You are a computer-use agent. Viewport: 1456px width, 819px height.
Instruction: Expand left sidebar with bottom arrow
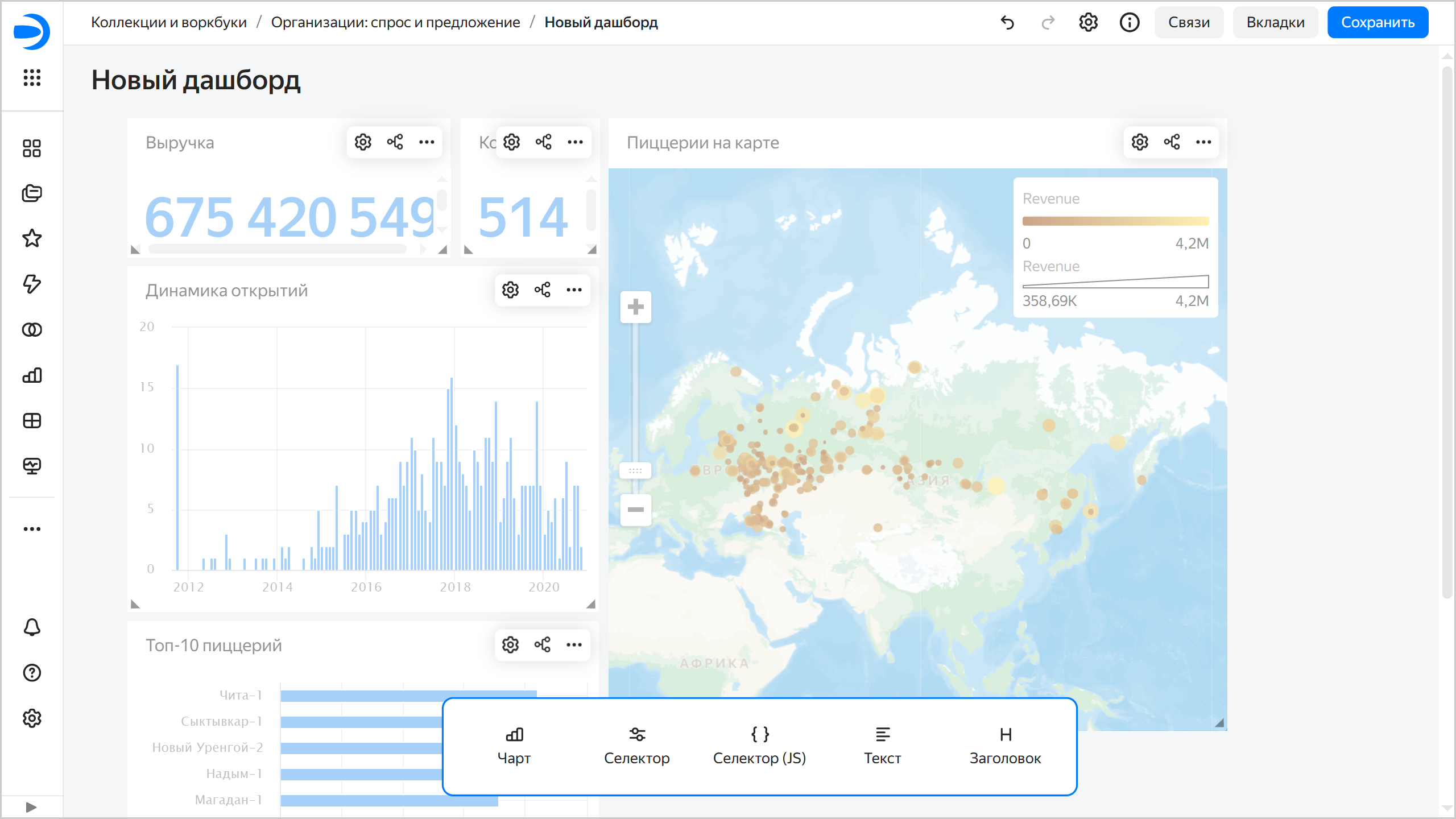pos(32,807)
